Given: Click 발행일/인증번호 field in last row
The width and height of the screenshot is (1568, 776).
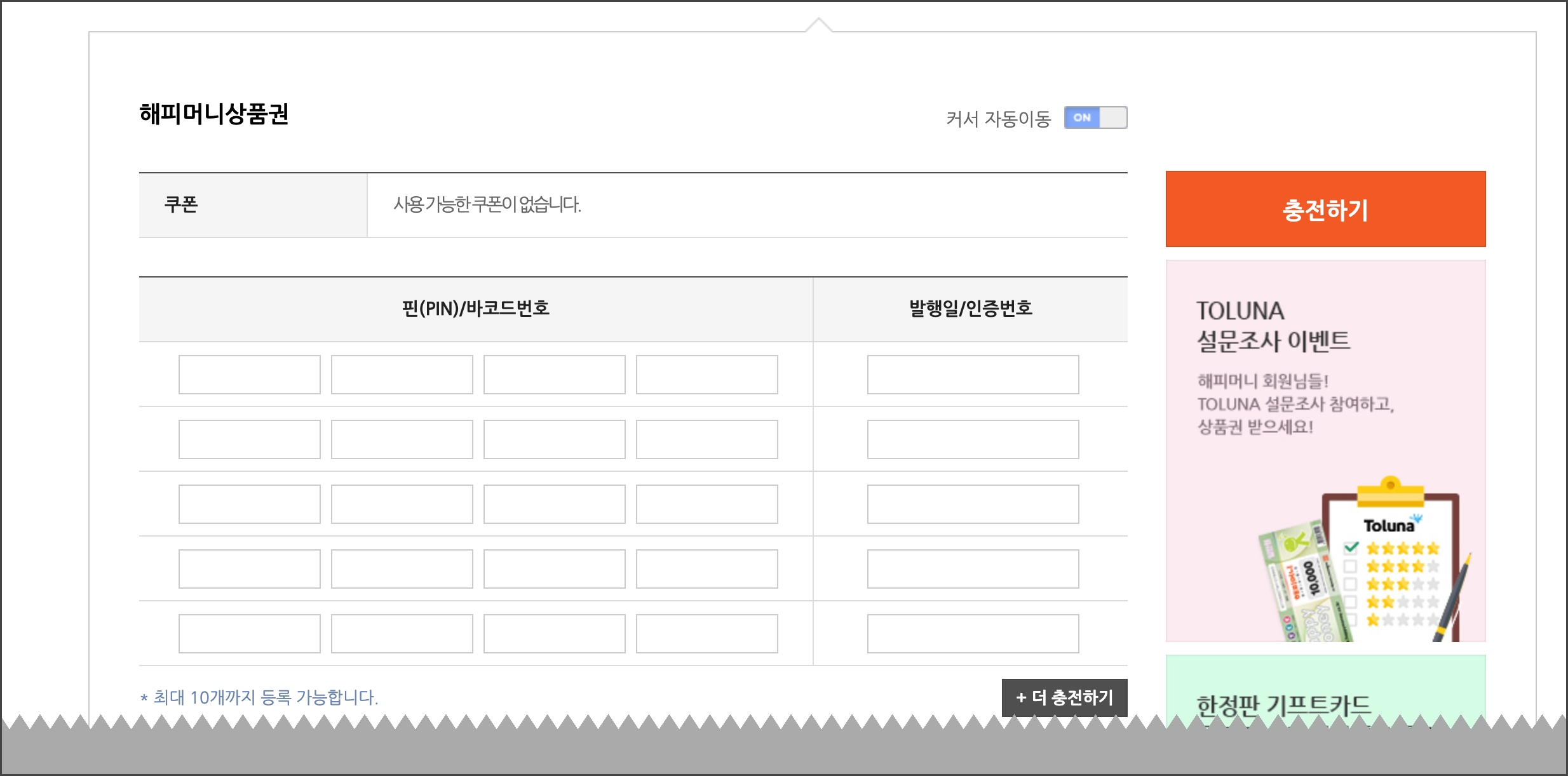Looking at the screenshot, I should (x=973, y=634).
